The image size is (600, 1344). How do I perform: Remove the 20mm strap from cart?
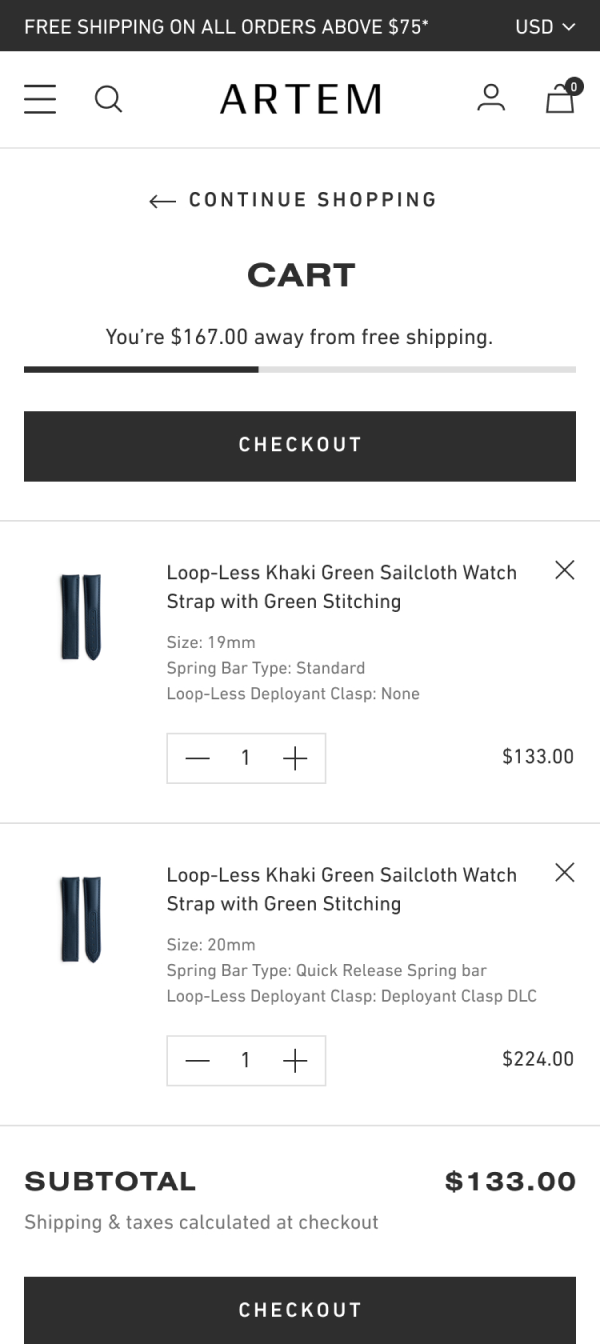(565, 872)
